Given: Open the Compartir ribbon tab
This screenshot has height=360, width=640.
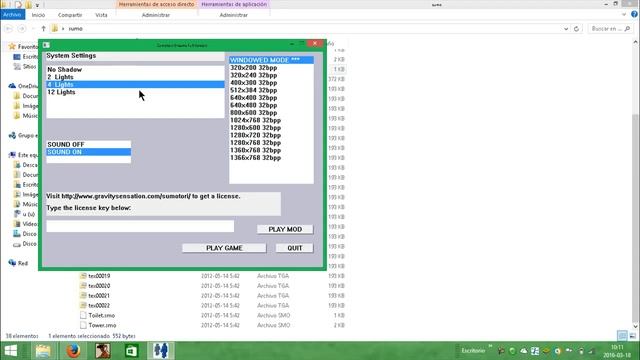Looking at the screenshot, I should point(70,15).
